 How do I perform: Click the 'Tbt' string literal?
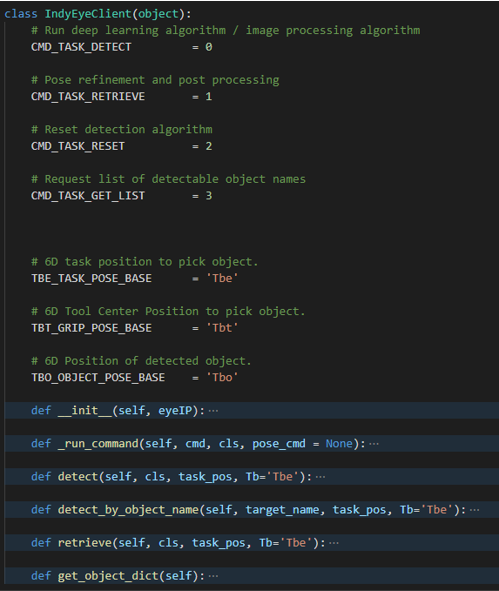(222, 328)
